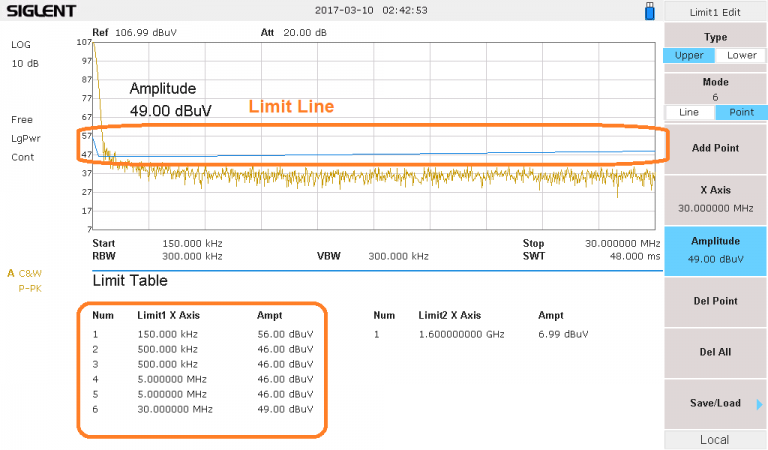The height and width of the screenshot is (450, 768).
Task: Select Upper limit type
Action: (689, 56)
